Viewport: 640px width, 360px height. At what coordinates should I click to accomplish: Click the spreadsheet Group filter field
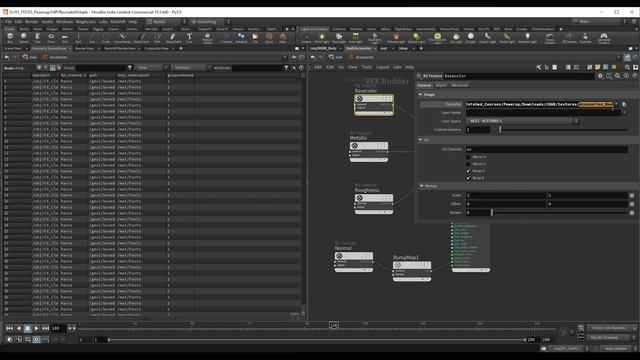tap(101, 68)
